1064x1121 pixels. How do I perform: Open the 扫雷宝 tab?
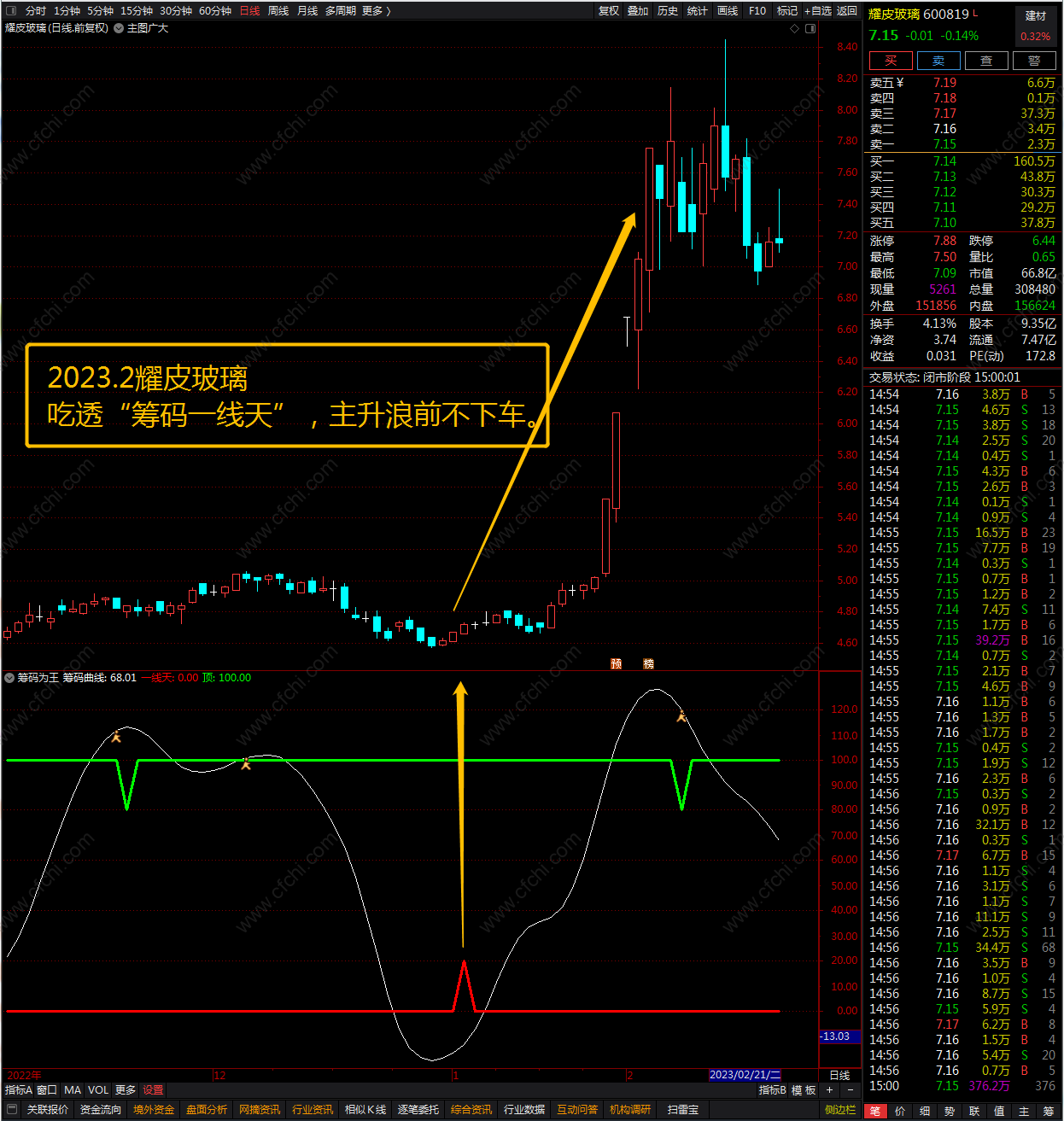pos(683,1110)
